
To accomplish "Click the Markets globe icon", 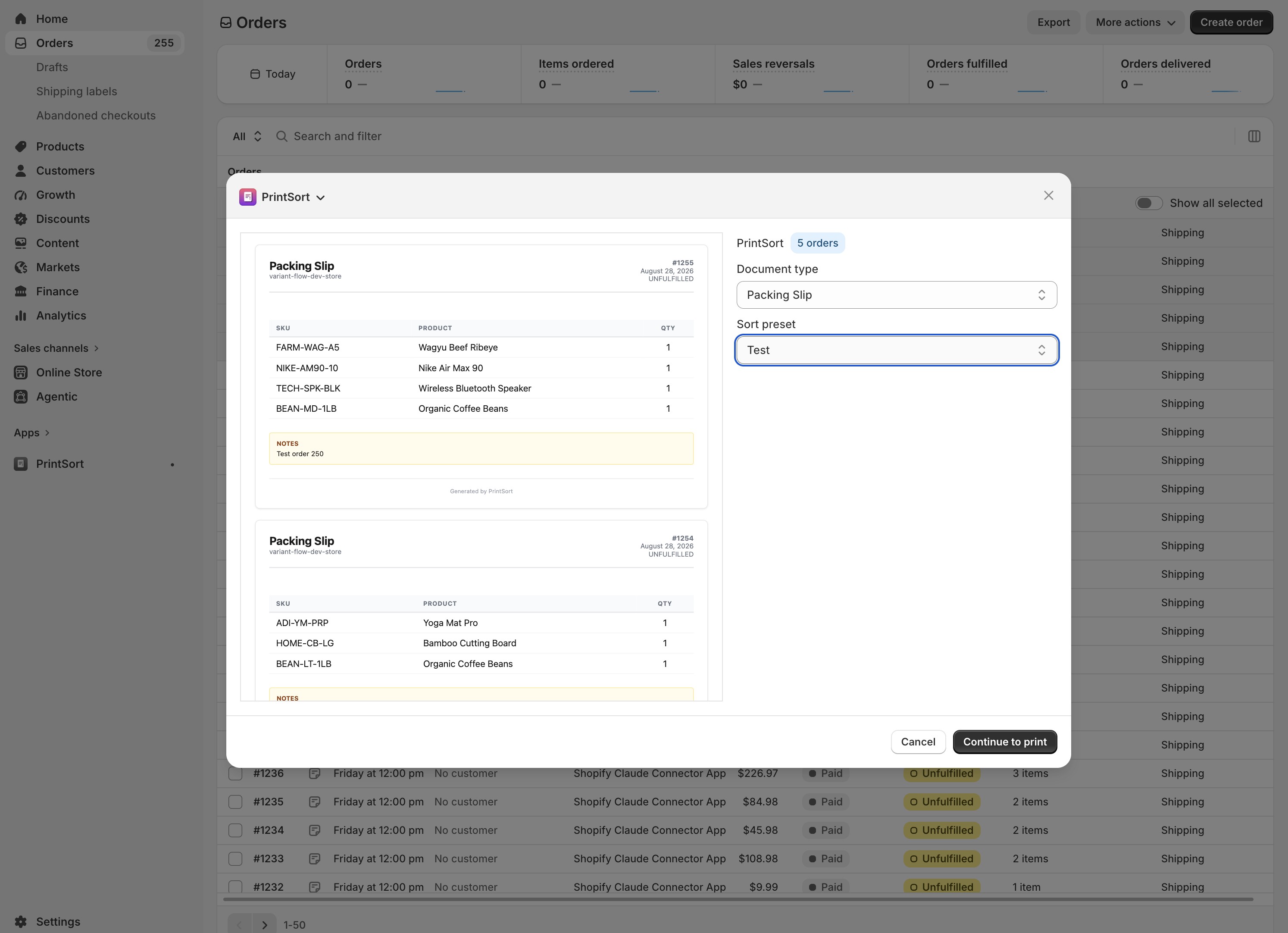I will (x=20, y=267).
